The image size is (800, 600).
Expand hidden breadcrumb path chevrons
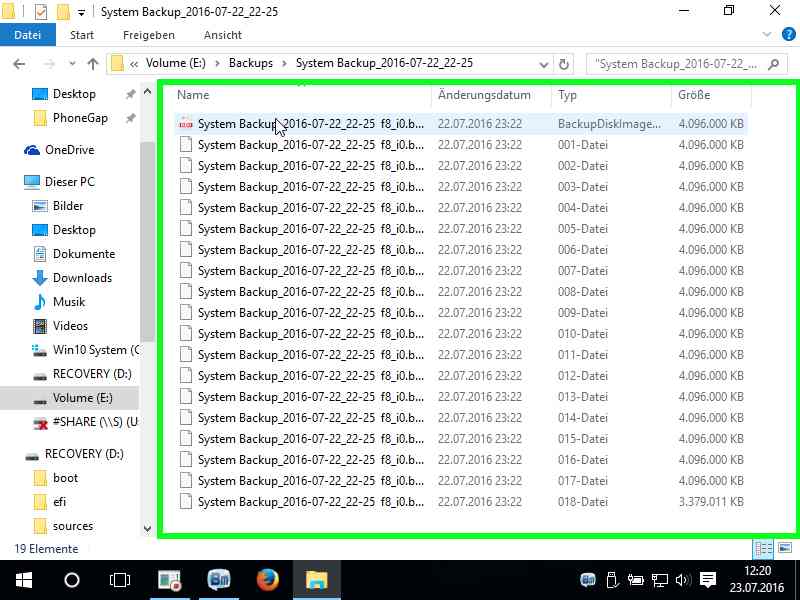tap(134, 64)
